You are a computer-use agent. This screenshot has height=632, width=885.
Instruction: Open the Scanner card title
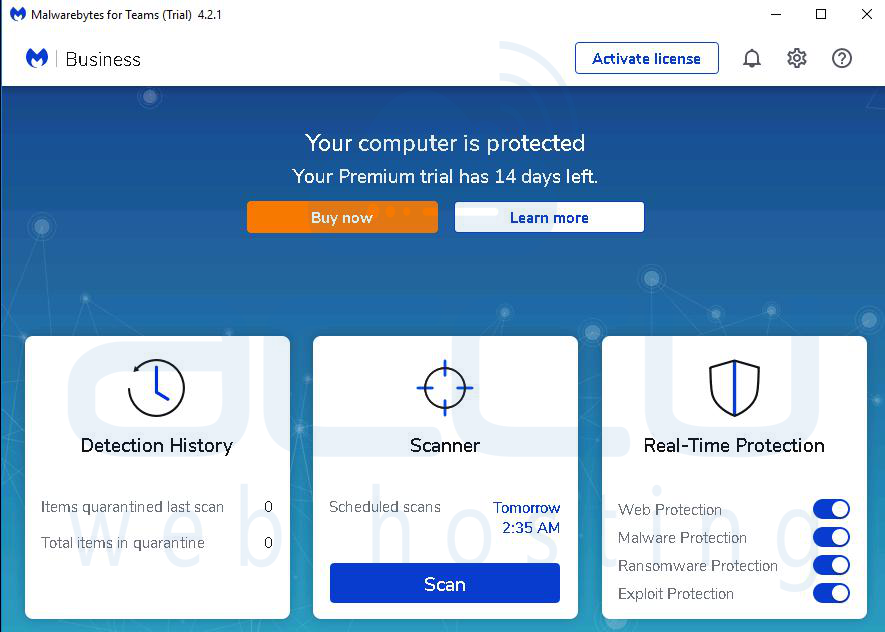(x=445, y=446)
